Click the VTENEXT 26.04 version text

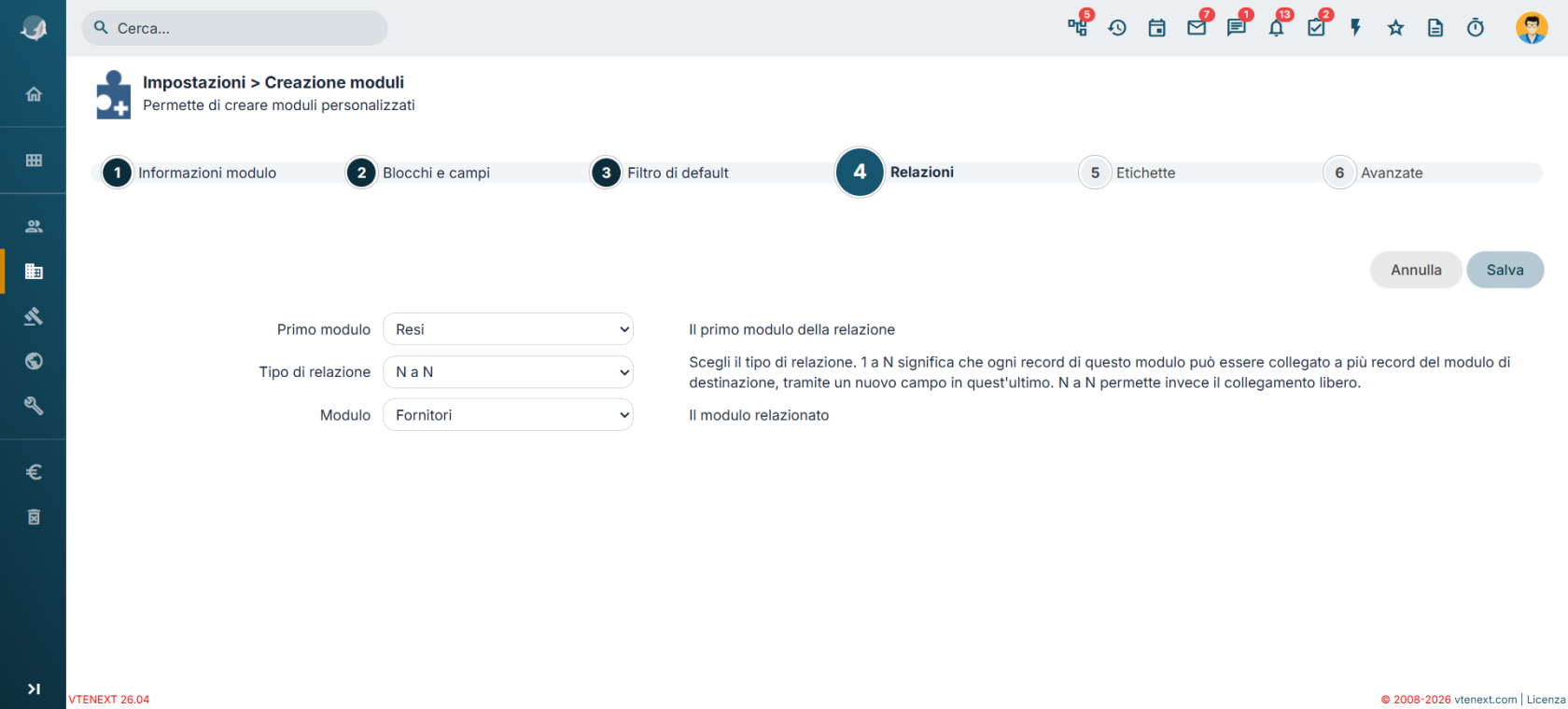(109, 700)
